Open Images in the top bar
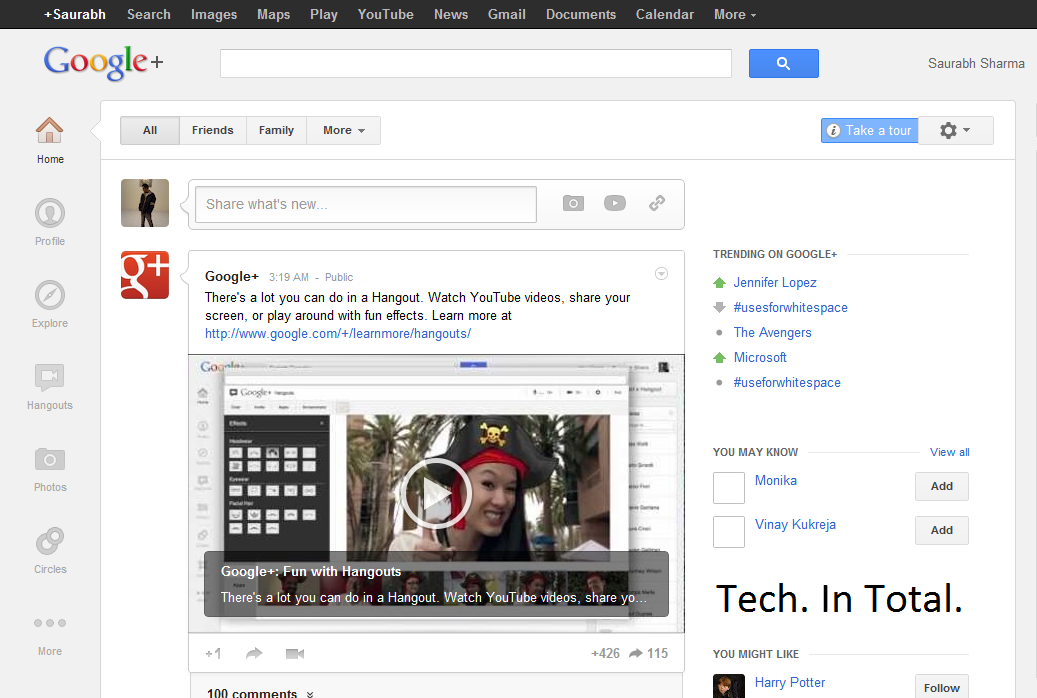This screenshot has height=698, width=1037. tap(214, 15)
